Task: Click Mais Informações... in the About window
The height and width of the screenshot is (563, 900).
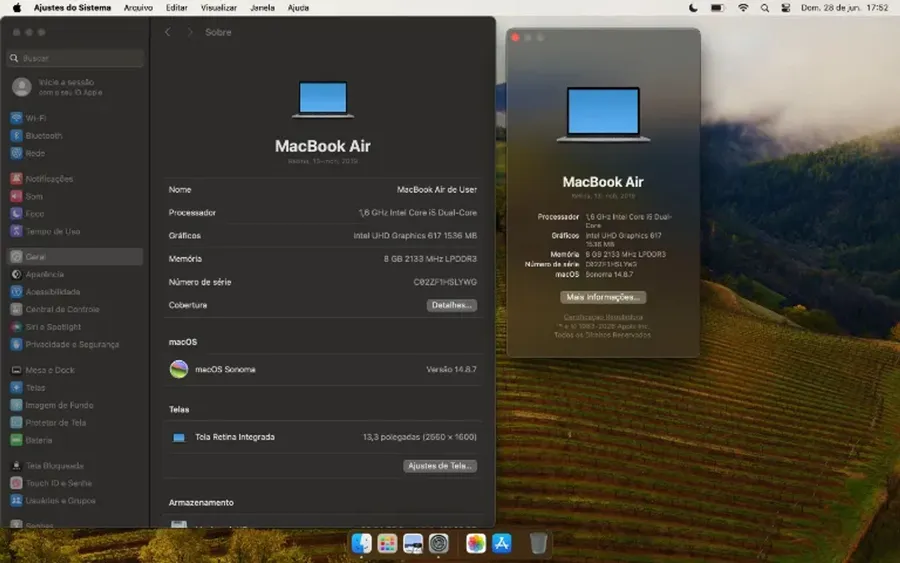Action: point(603,297)
